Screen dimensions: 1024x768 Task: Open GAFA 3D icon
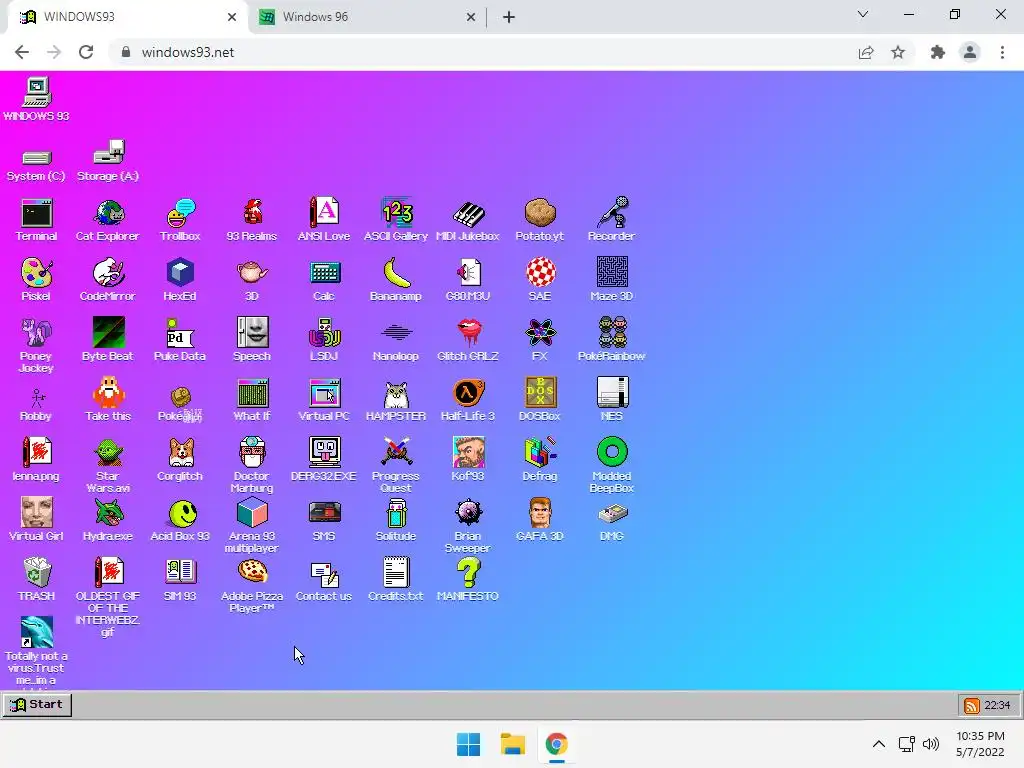(539, 520)
